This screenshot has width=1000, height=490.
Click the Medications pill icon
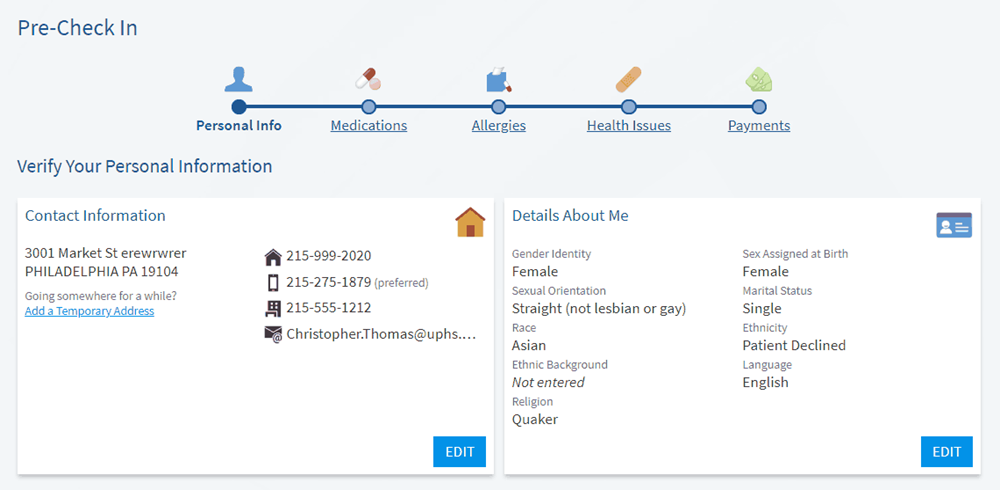click(x=368, y=79)
